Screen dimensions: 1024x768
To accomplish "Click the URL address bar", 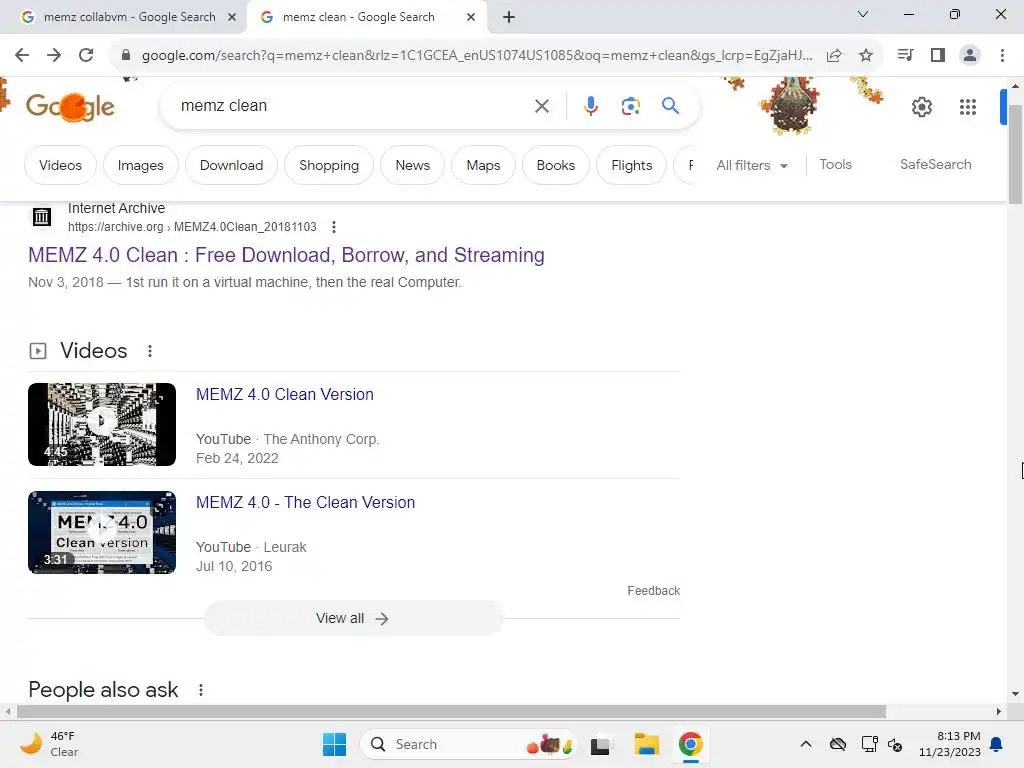I will click(477, 56).
